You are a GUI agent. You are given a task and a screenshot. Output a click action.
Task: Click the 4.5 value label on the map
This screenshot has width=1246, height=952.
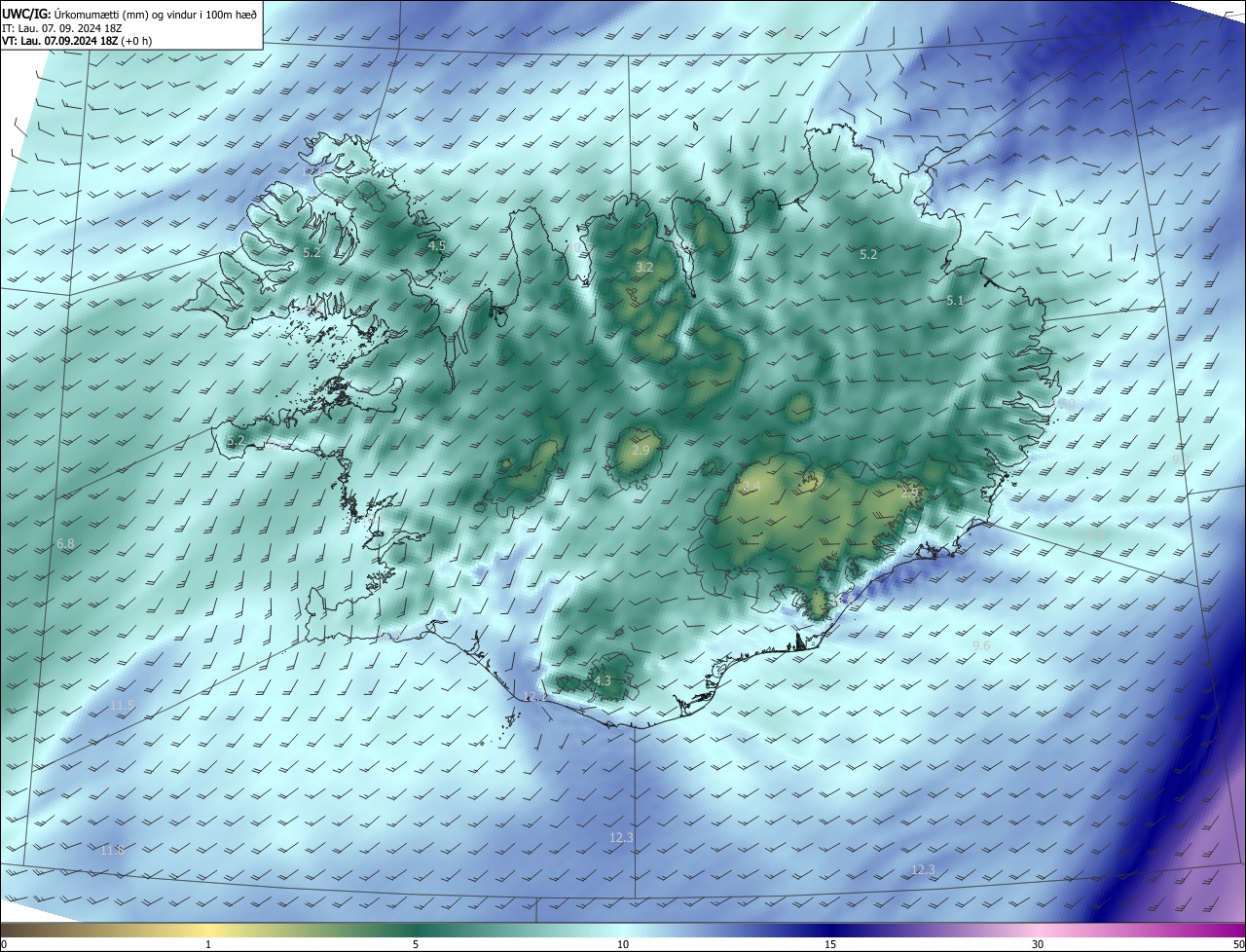click(x=437, y=246)
